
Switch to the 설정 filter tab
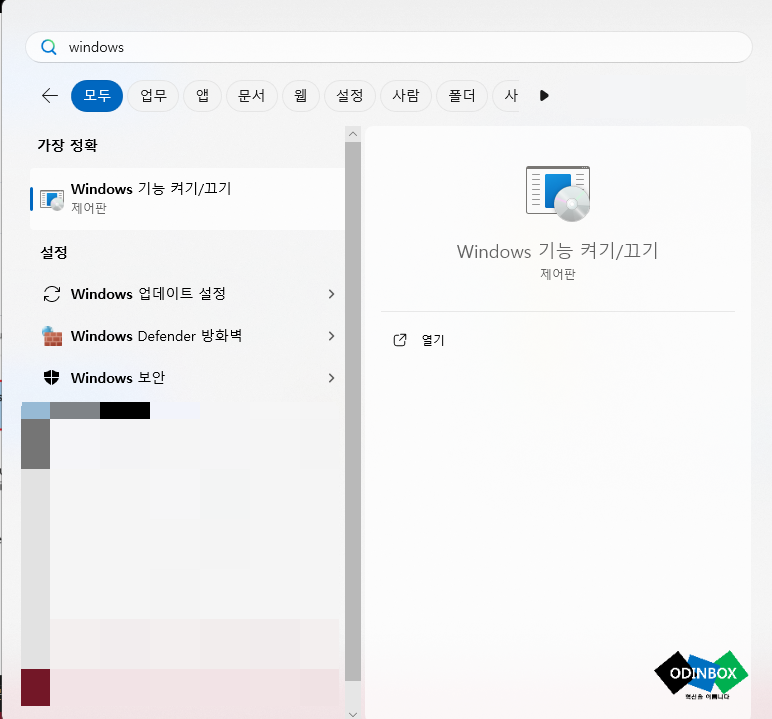point(350,96)
